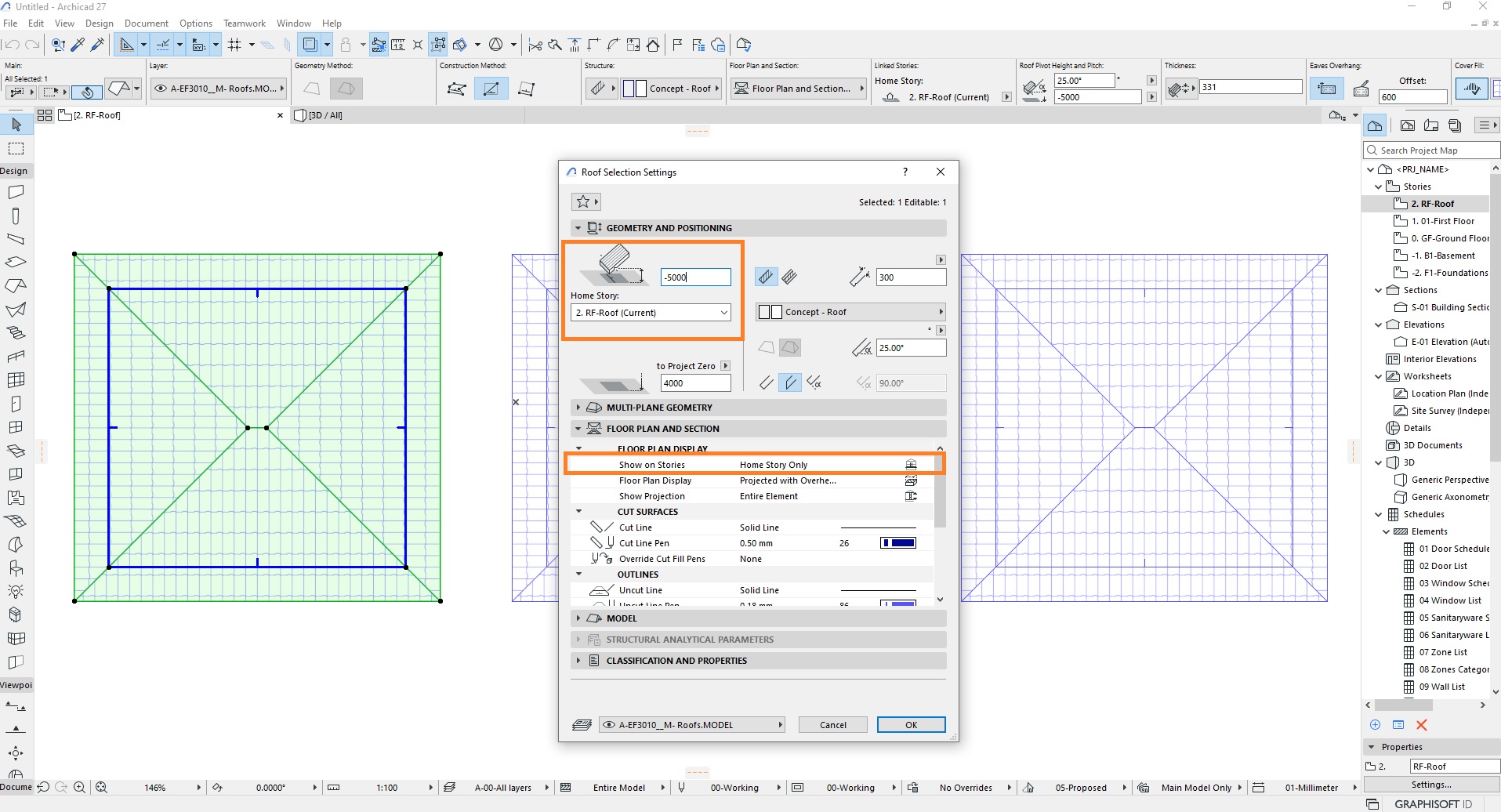Click the Cancel button
1501x812 pixels.
click(x=832, y=725)
